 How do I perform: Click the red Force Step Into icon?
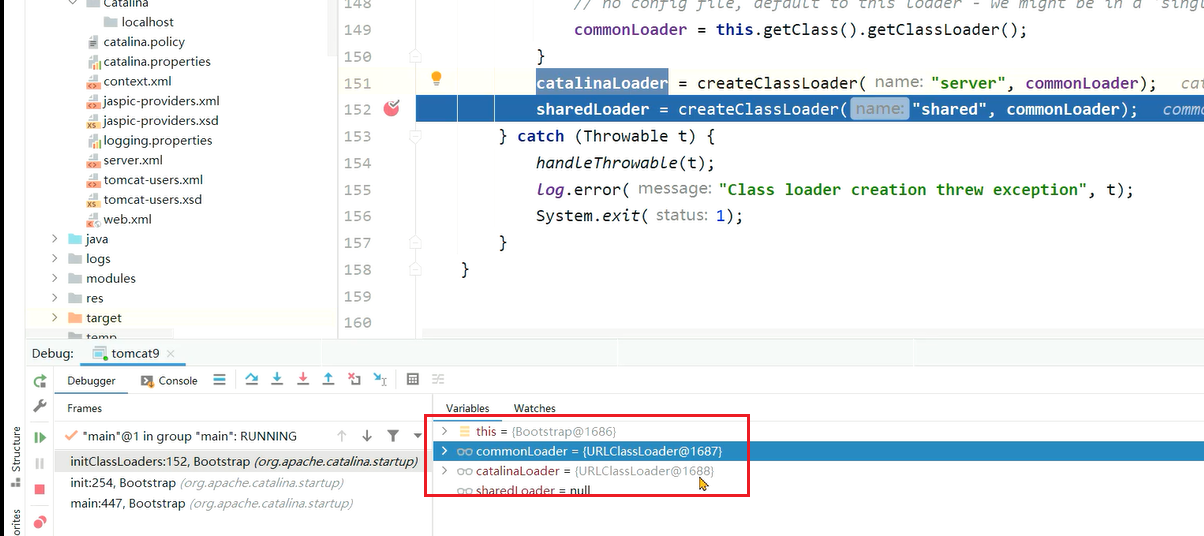[x=302, y=380]
